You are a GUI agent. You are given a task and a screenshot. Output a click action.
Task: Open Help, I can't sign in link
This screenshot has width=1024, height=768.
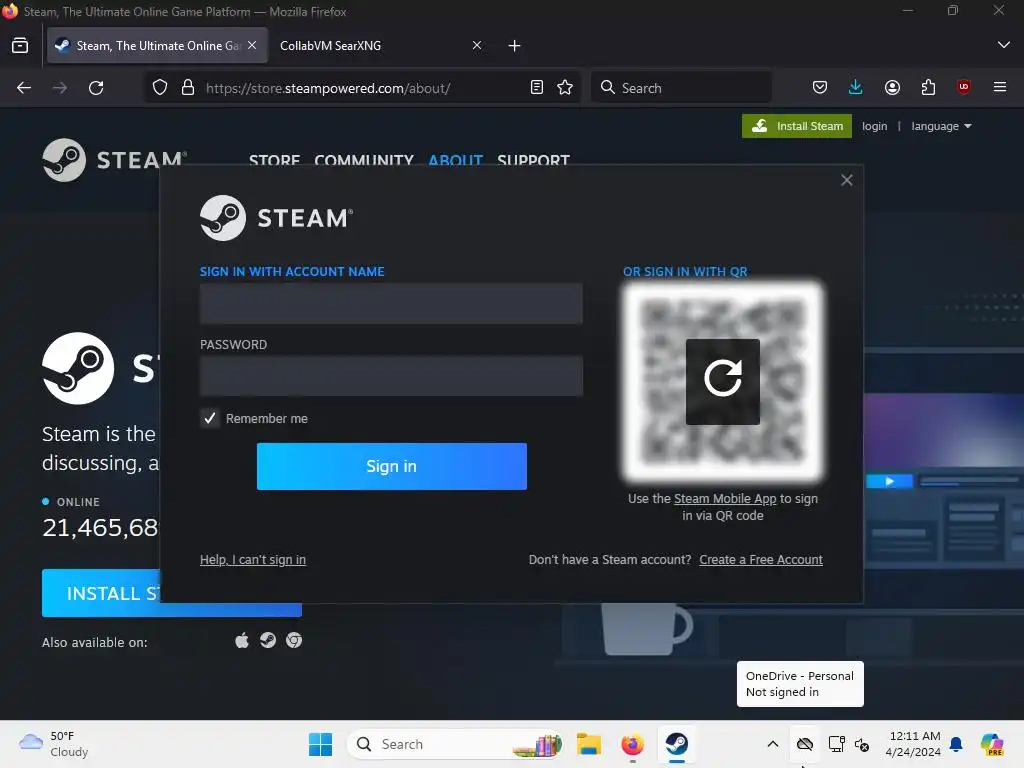[x=253, y=560]
